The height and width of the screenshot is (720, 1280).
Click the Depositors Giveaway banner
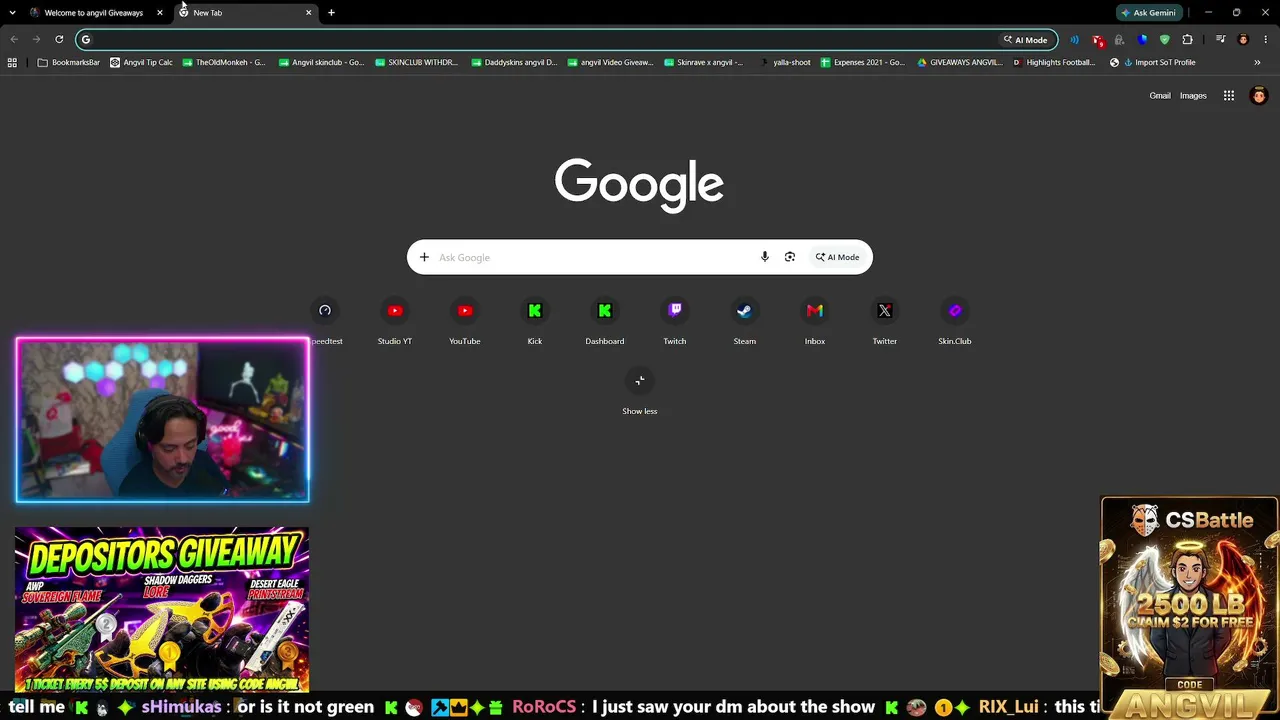point(162,609)
